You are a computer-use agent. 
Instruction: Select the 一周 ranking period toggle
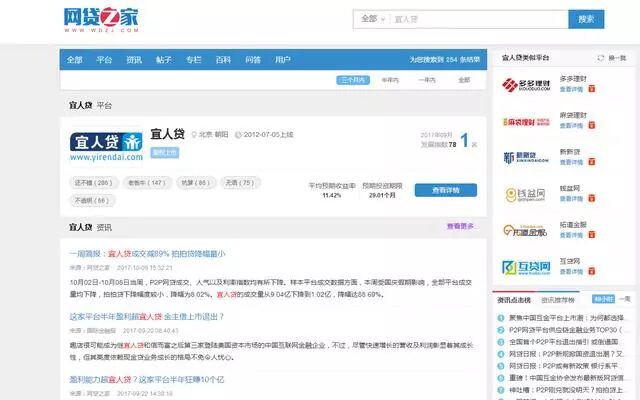[624, 299]
